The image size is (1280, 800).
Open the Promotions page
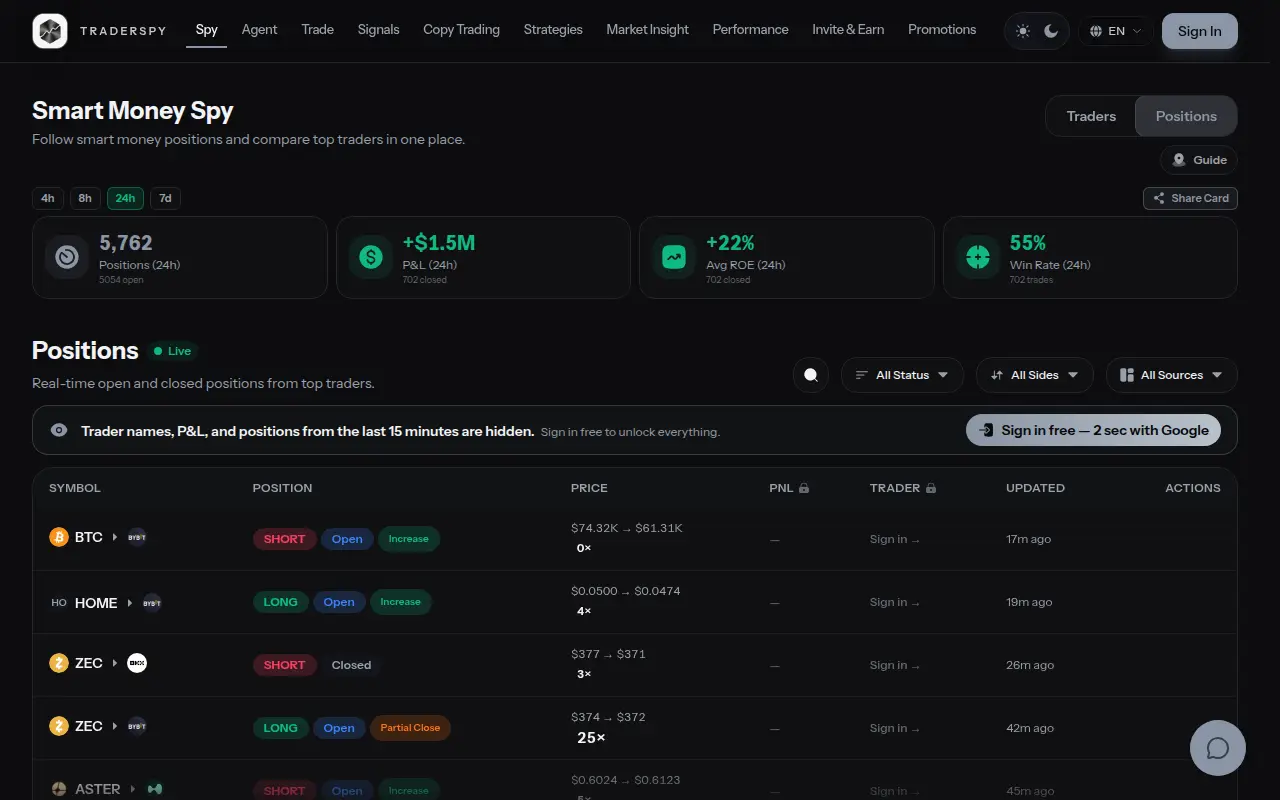[x=942, y=30]
